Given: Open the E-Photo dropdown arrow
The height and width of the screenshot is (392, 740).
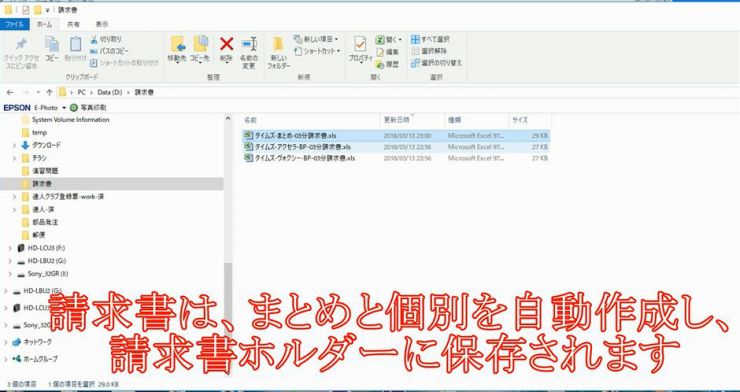Looking at the screenshot, I should click(x=64, y=108).
